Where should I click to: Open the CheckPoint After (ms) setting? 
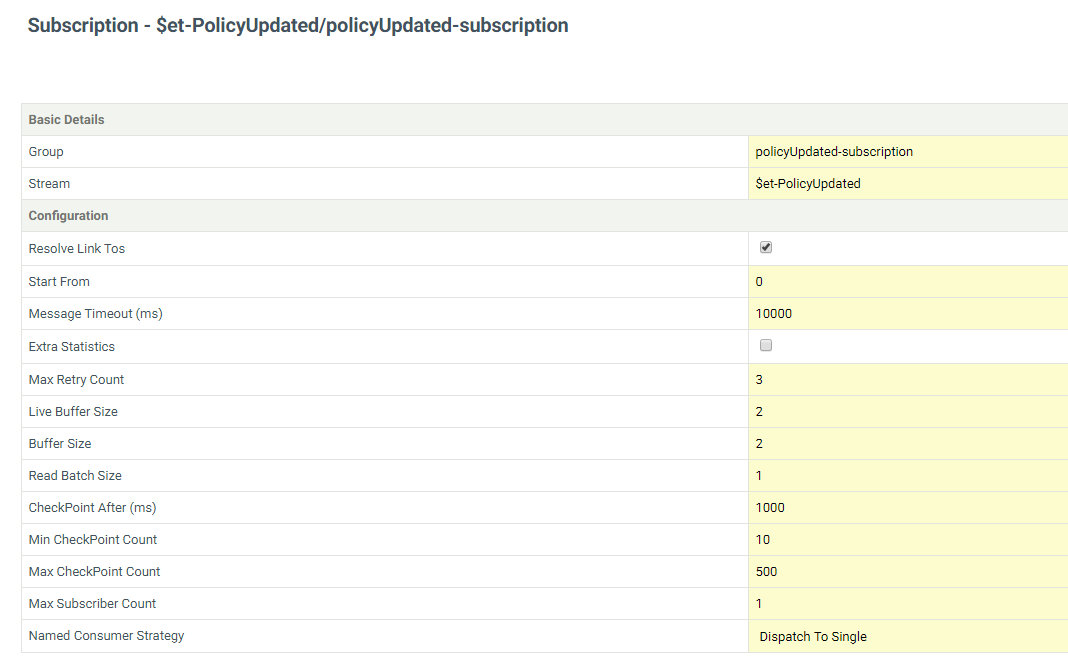point(92,507)
